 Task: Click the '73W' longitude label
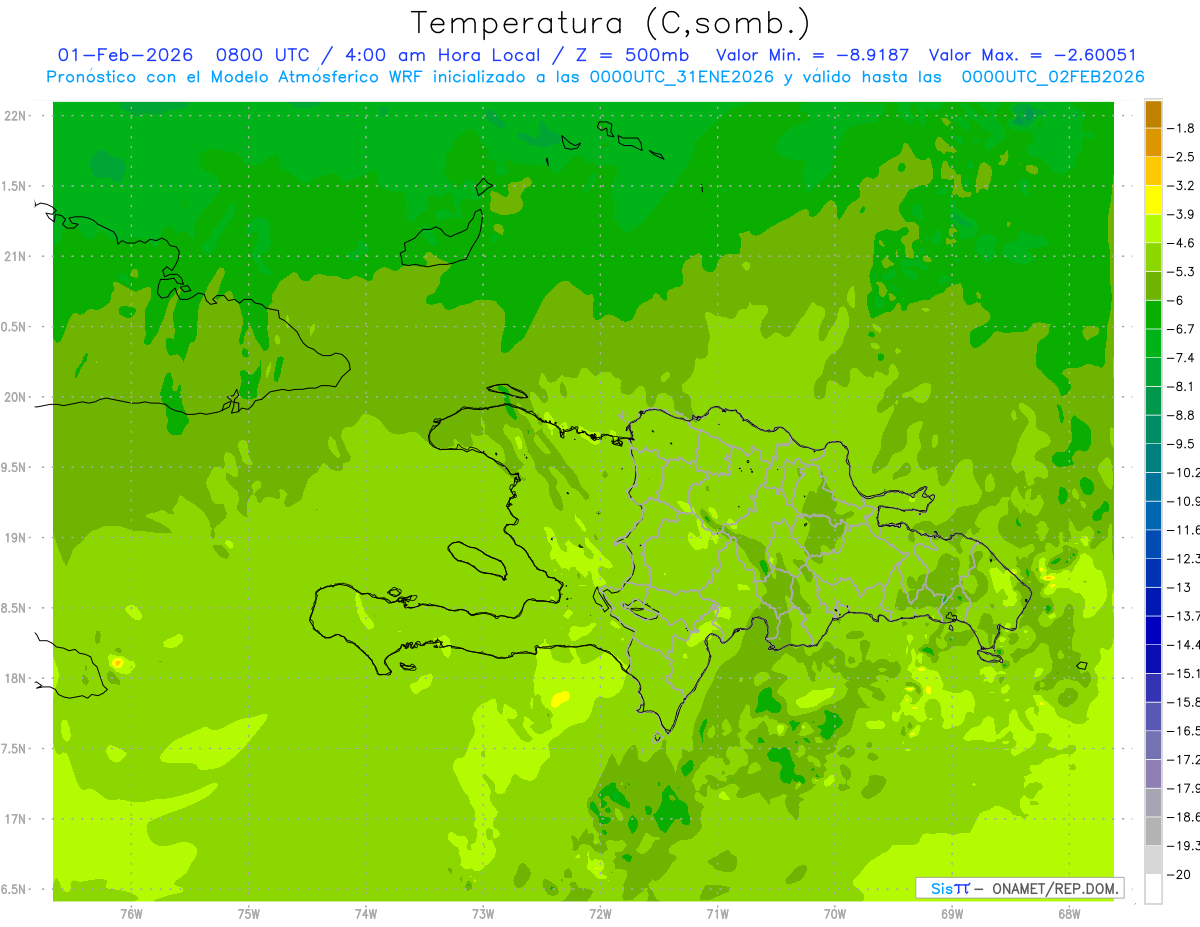click(x=483, y=914)
